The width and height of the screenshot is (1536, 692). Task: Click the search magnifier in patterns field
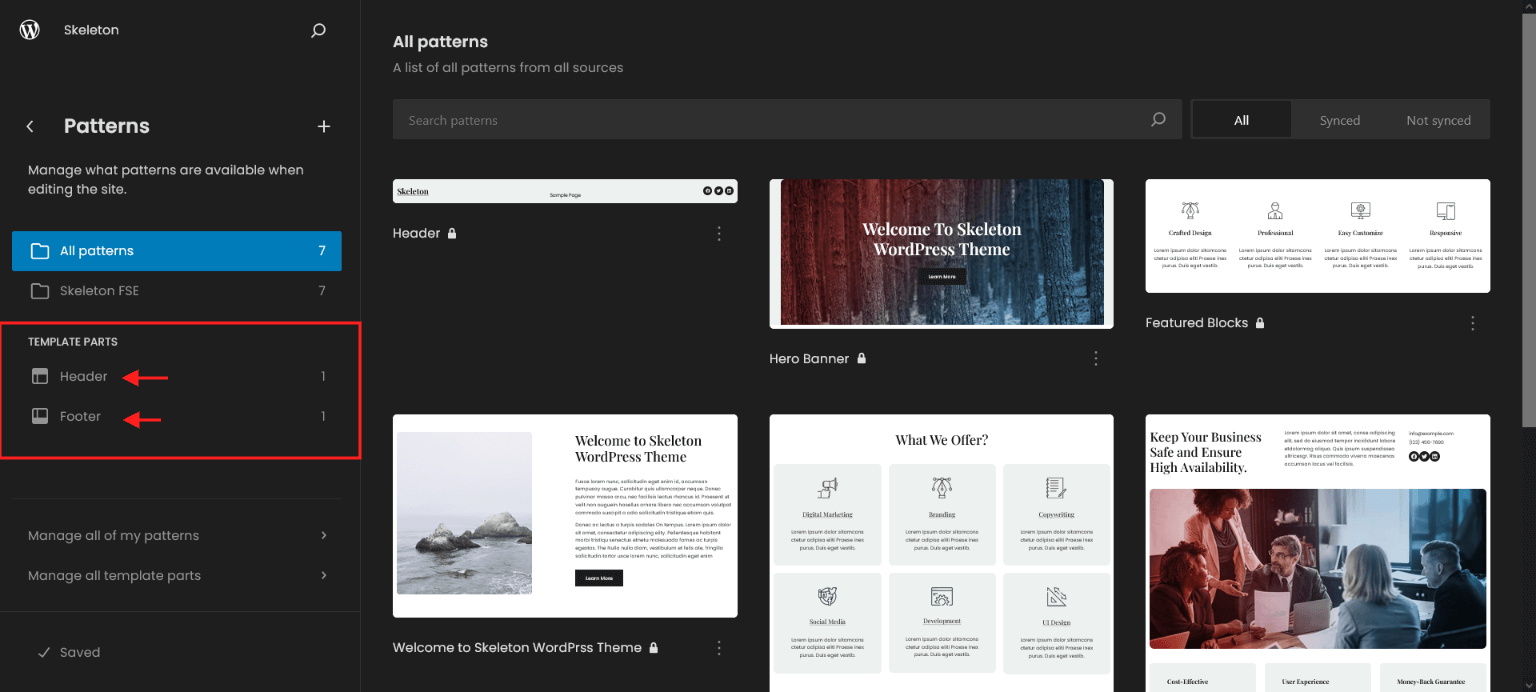pos(1158,120)
